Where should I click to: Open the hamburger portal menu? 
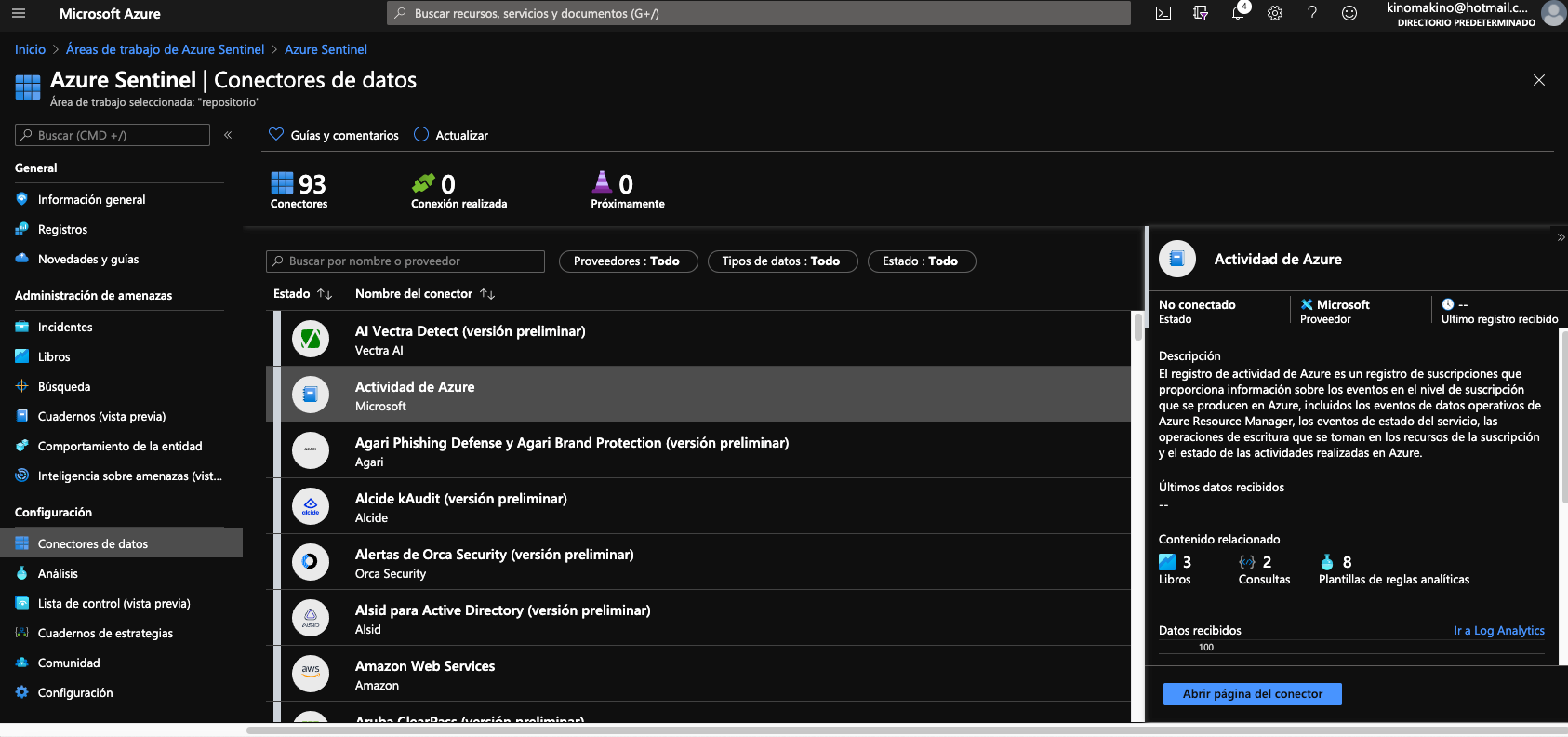point(19,13)
